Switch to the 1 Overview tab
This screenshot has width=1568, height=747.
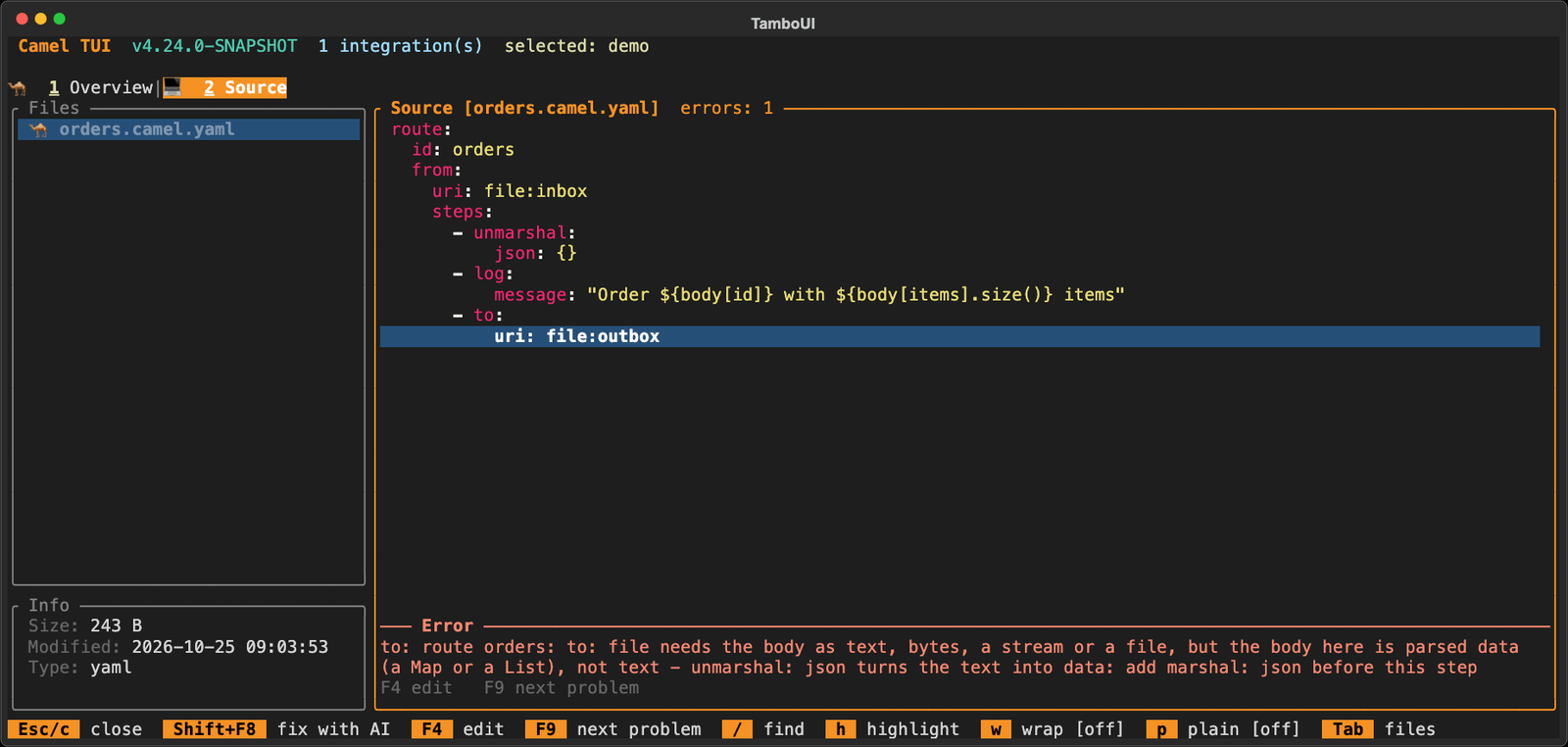pos(101,88)
